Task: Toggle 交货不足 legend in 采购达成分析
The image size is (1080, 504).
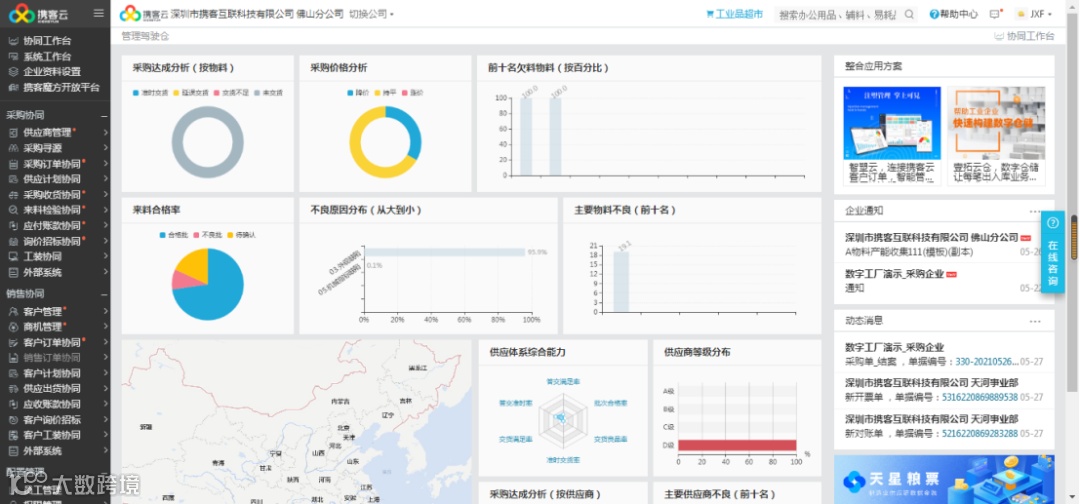Action: 232,92
